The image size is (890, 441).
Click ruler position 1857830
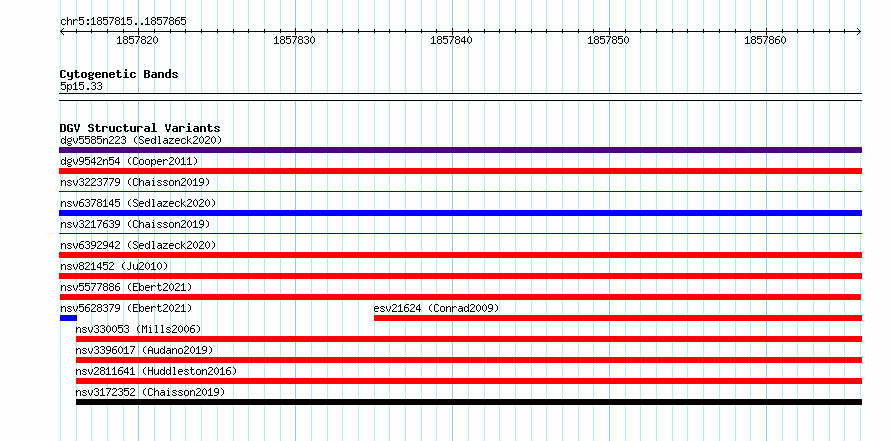pos(294,40)
